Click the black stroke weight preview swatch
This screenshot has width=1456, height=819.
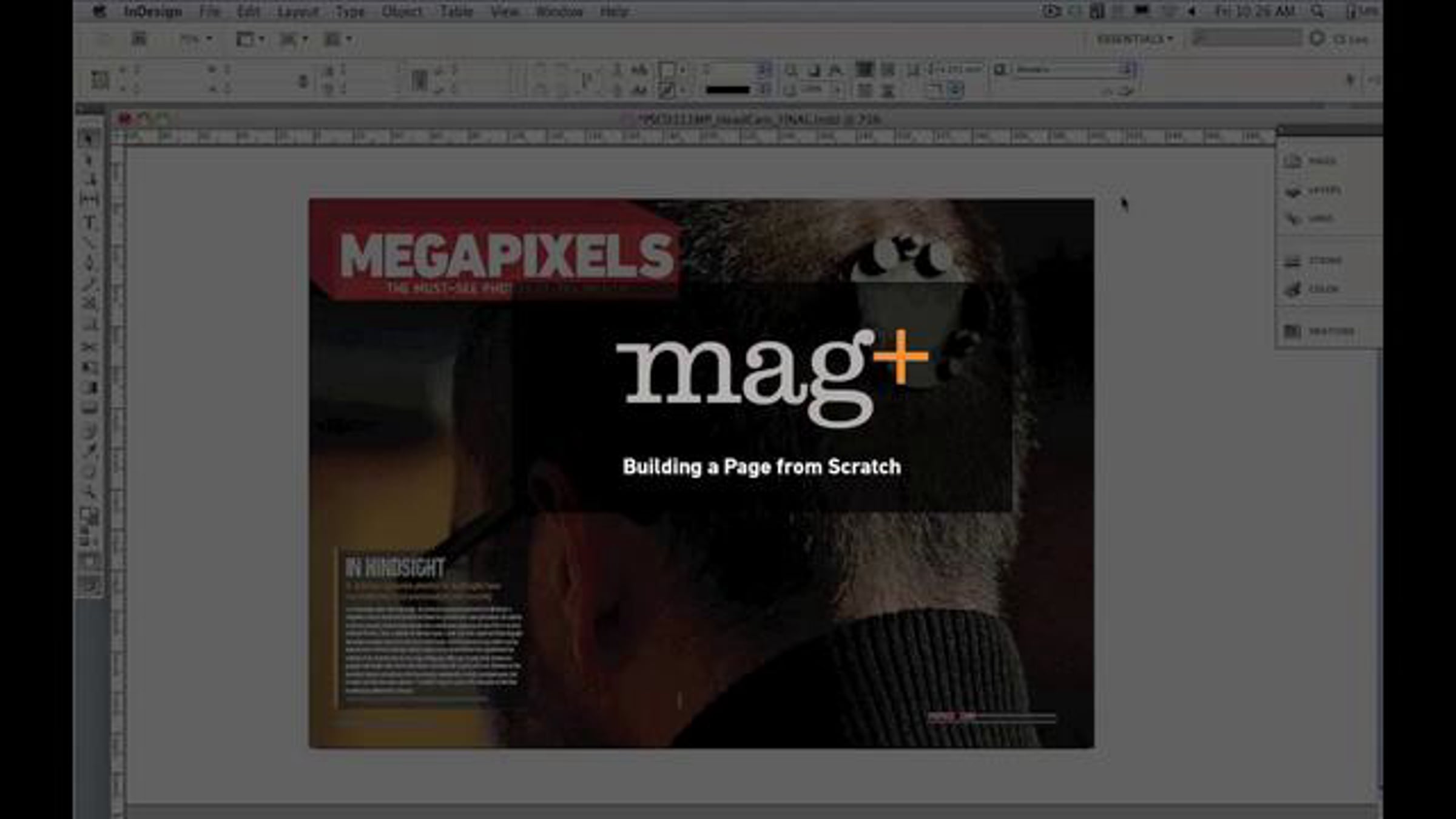pyautogui.click(x=727, y=90)
